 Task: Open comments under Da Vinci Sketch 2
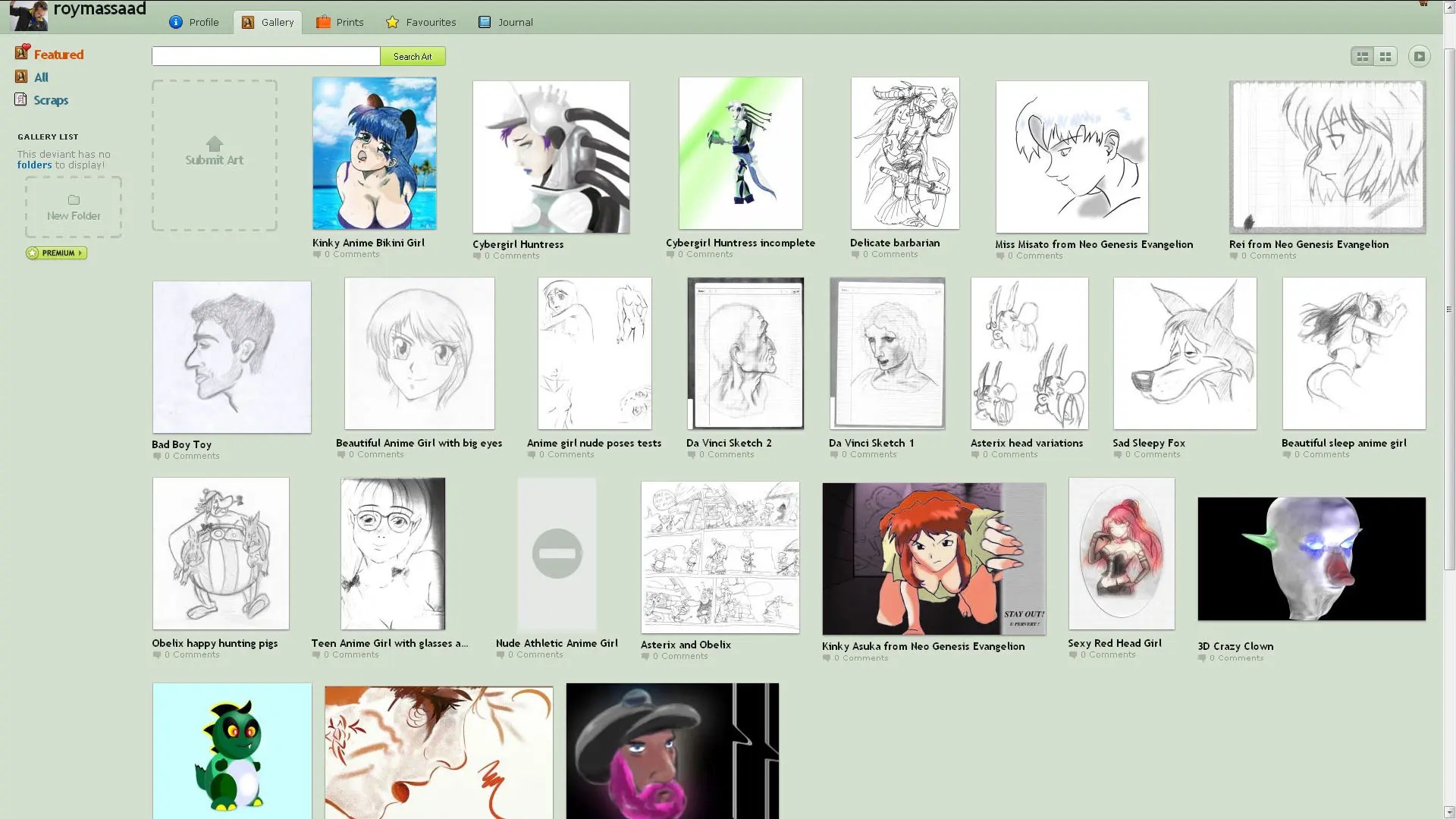(720, 454)
